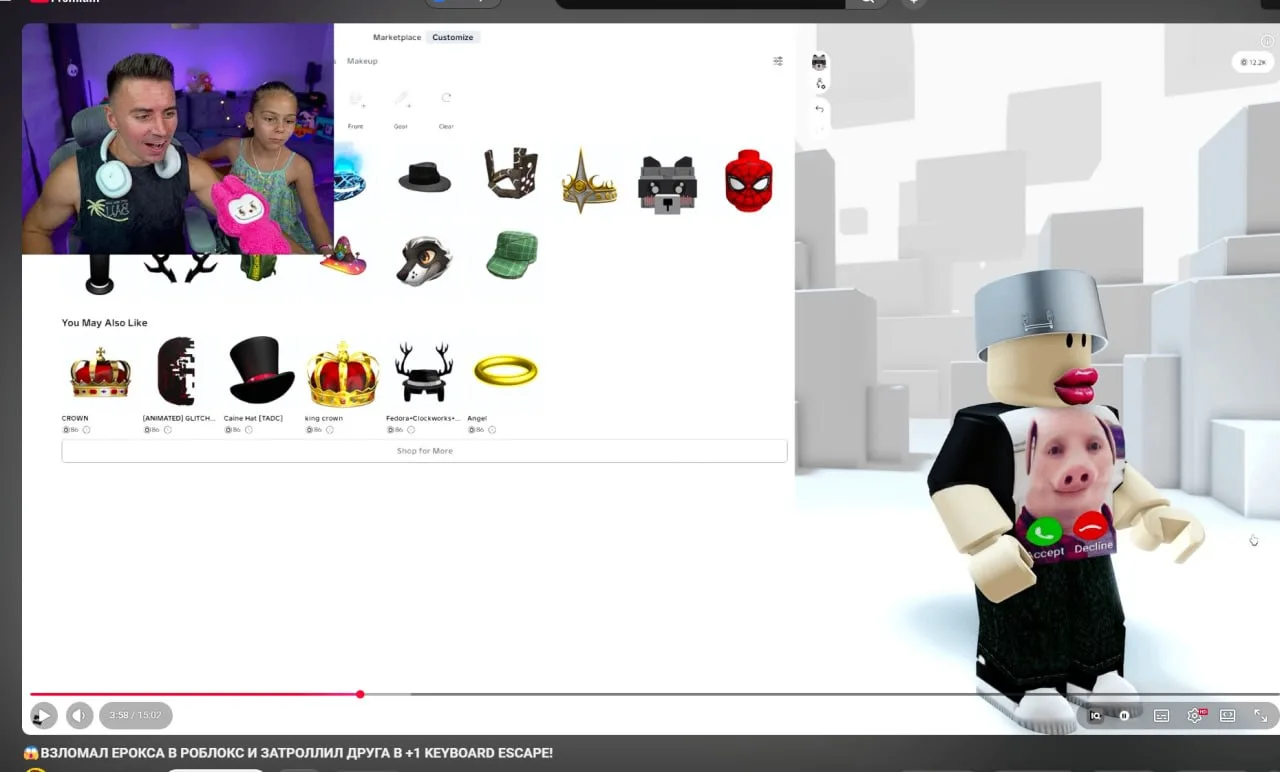Viewport: 1280px width, 772px height.
Task: Click the avatar's silver pot hat
Action: pos(1041,314)
